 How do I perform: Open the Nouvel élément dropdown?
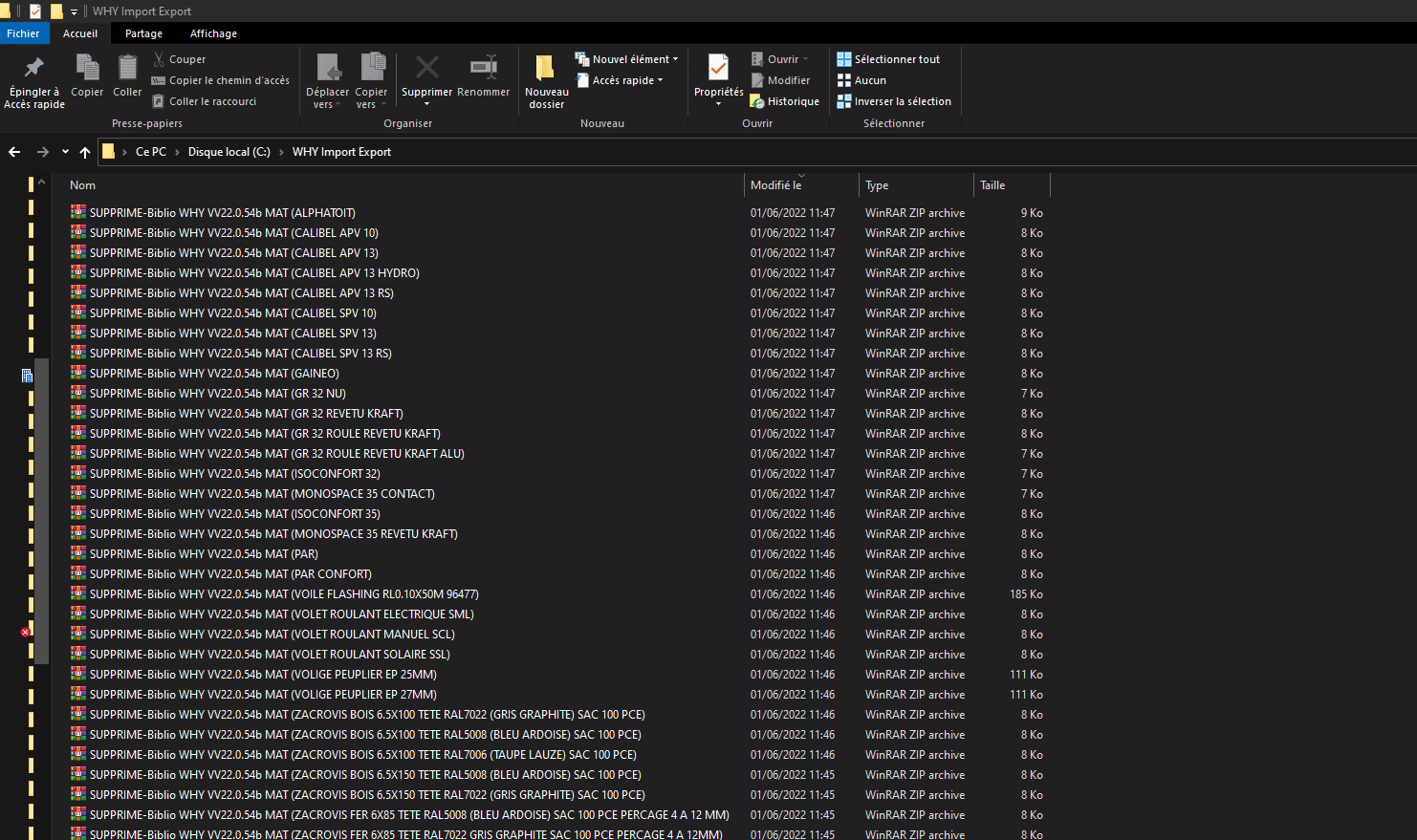(626, 59)
